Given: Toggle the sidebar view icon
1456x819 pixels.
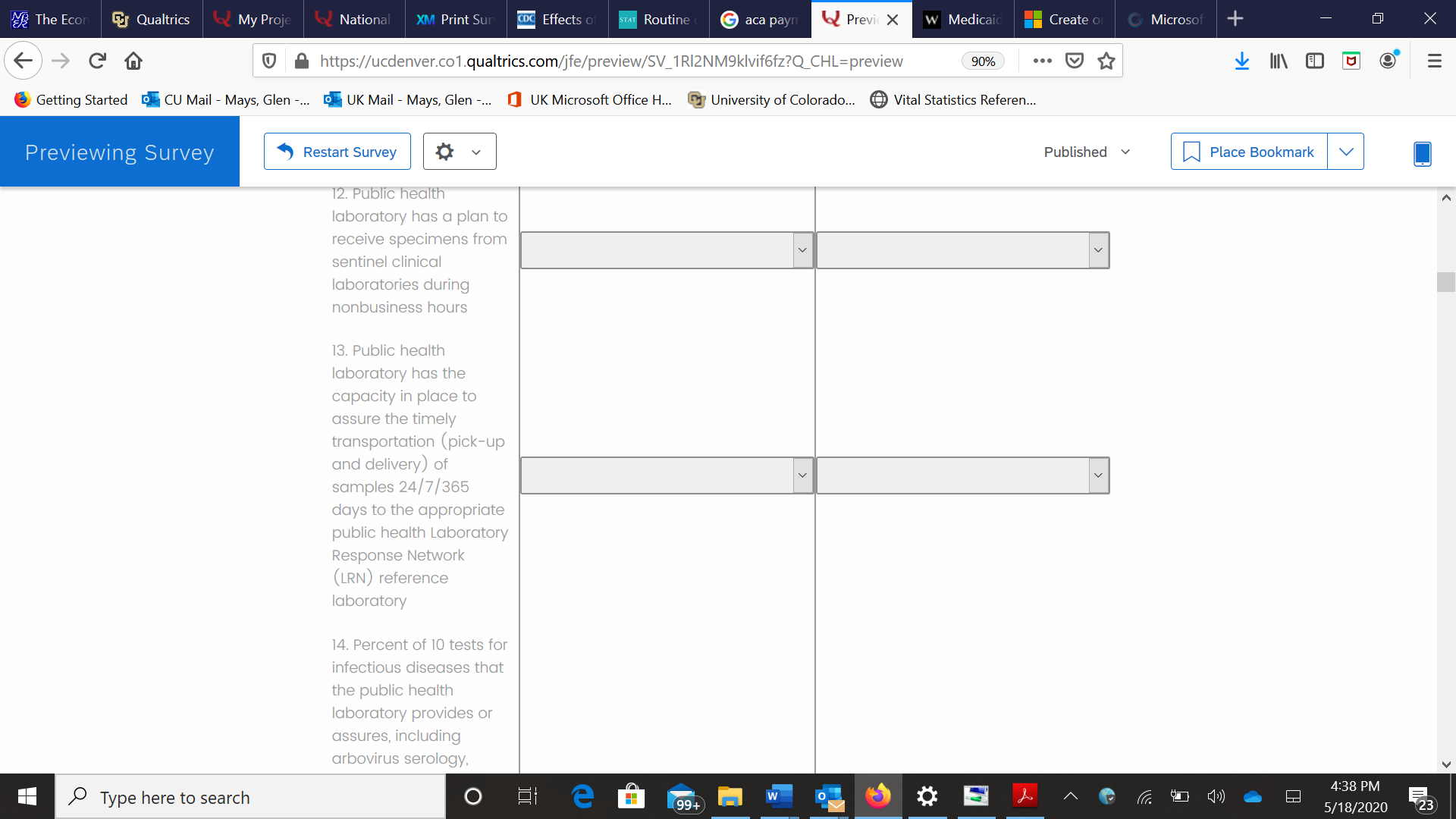Looking at the screenshot, I should (1314, 61).
